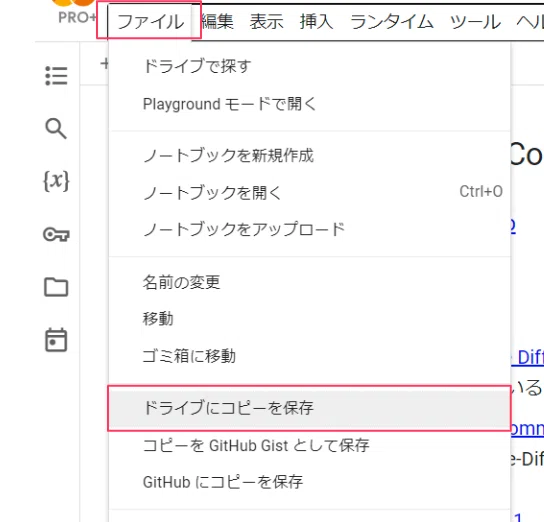Open the ランタイム menu

(x=392, y=22)
